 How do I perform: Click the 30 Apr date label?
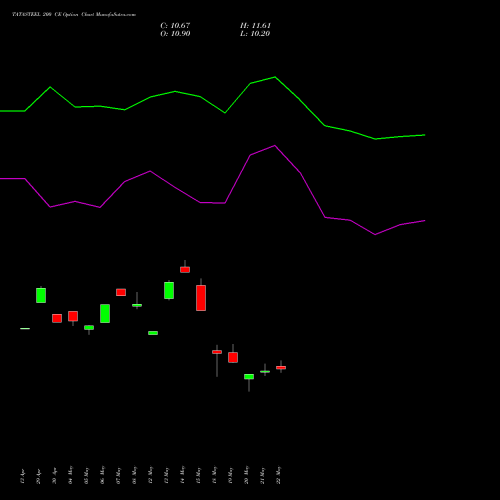coord(55,476)
